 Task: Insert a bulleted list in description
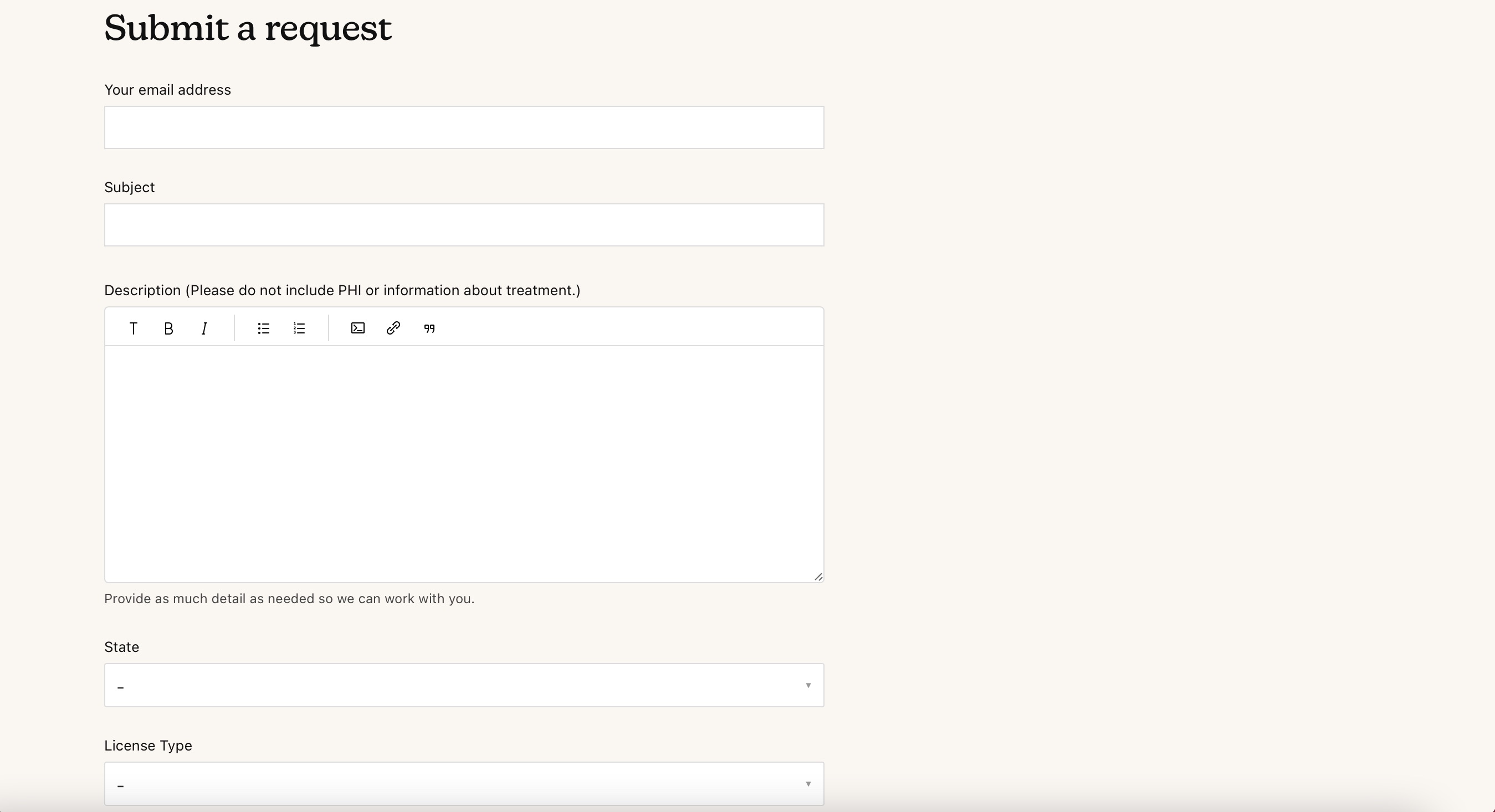coord(264,328)
